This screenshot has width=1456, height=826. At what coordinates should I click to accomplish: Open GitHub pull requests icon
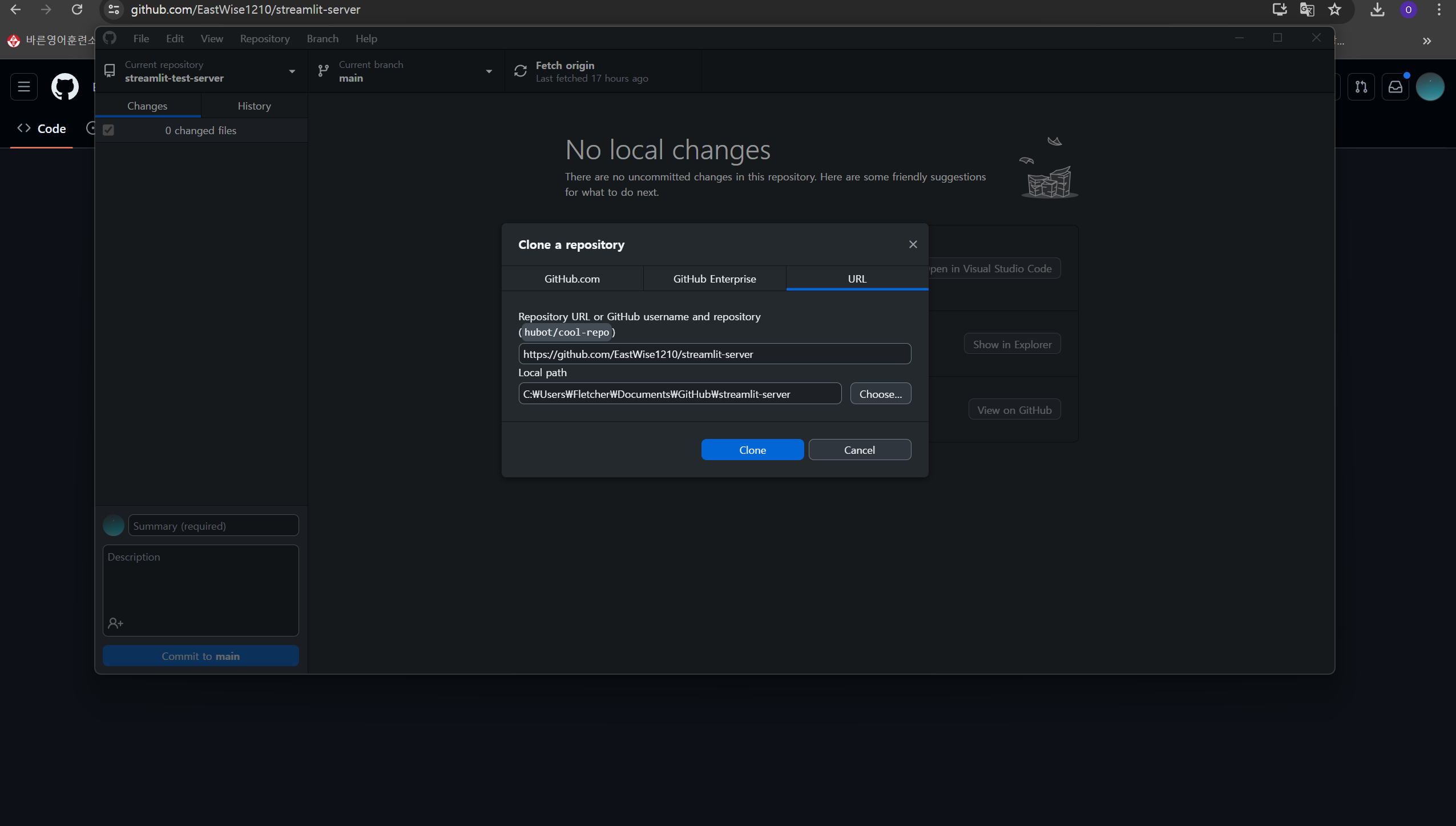point(1361,87)
